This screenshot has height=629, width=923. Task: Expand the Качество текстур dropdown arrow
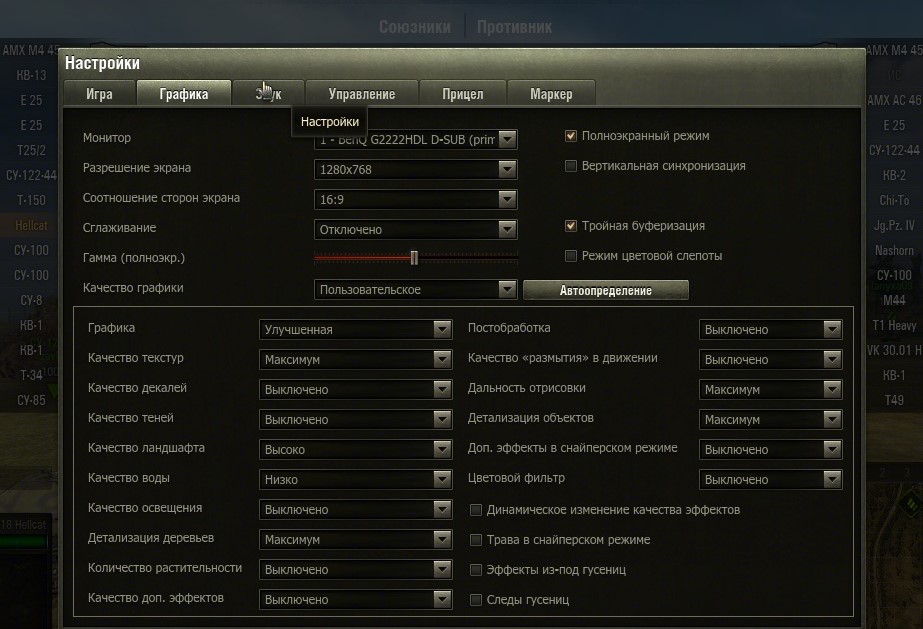[x=442, y=359]
